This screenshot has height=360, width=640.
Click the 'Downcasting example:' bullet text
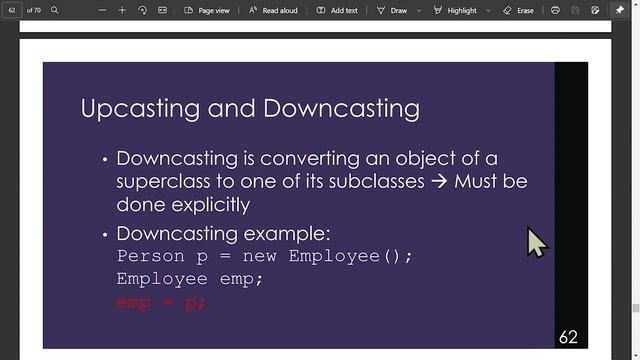(x=223, y=234)
